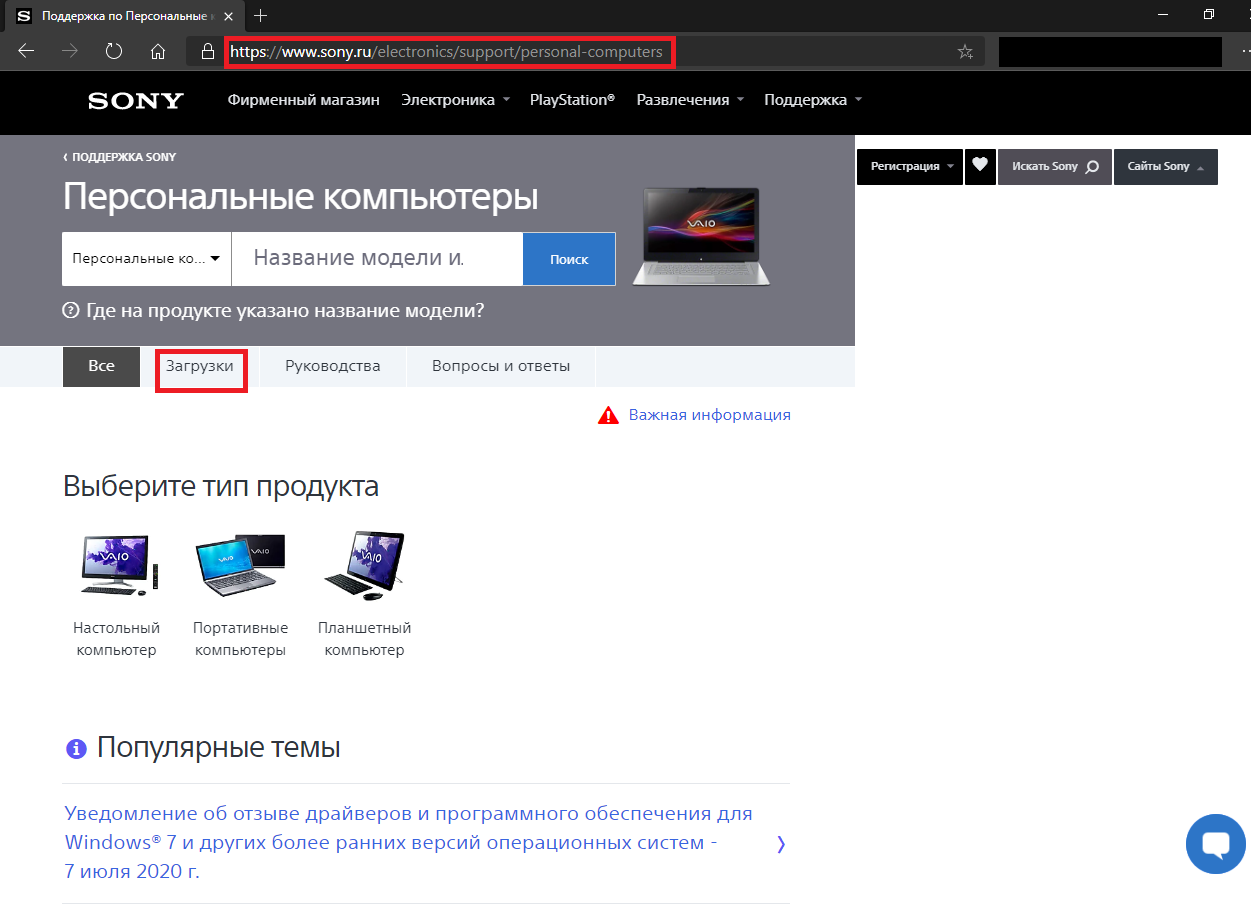This screenshot has width=1251, height=917.
Task: Click the browser back arrow
Action: click(x=26, y=51)
